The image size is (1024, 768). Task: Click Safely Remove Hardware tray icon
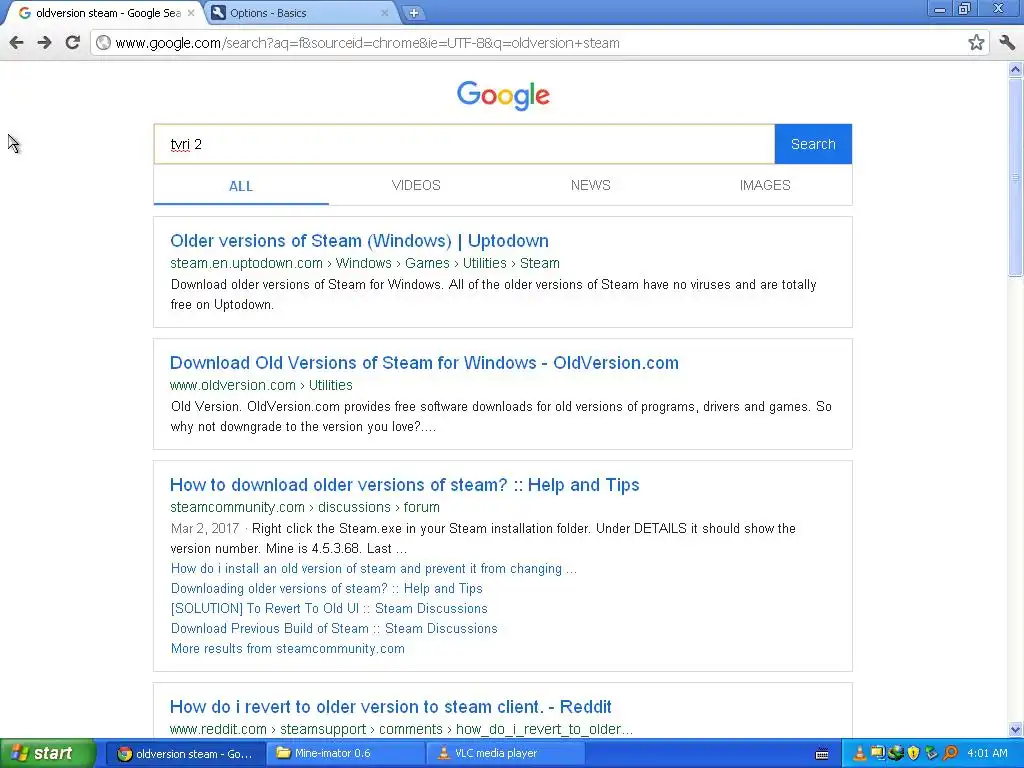pyautogui.click(x=931, y=754)
